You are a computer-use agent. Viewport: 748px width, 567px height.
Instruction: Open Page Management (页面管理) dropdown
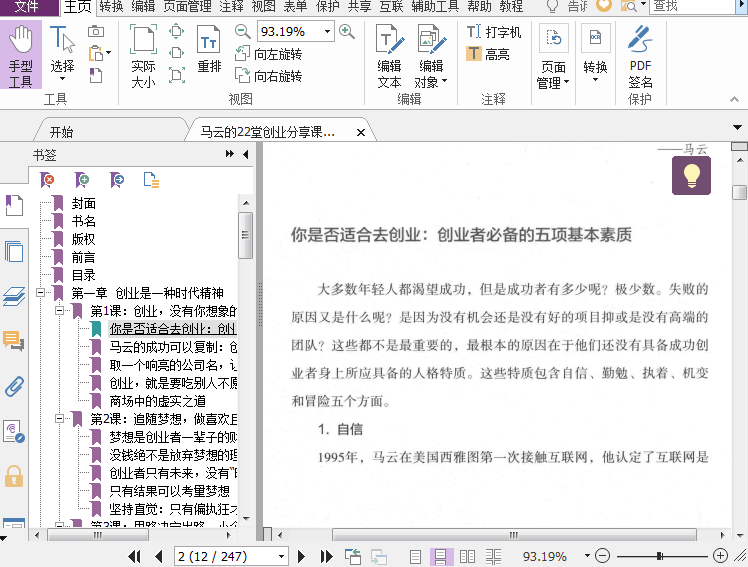[553, 56]
